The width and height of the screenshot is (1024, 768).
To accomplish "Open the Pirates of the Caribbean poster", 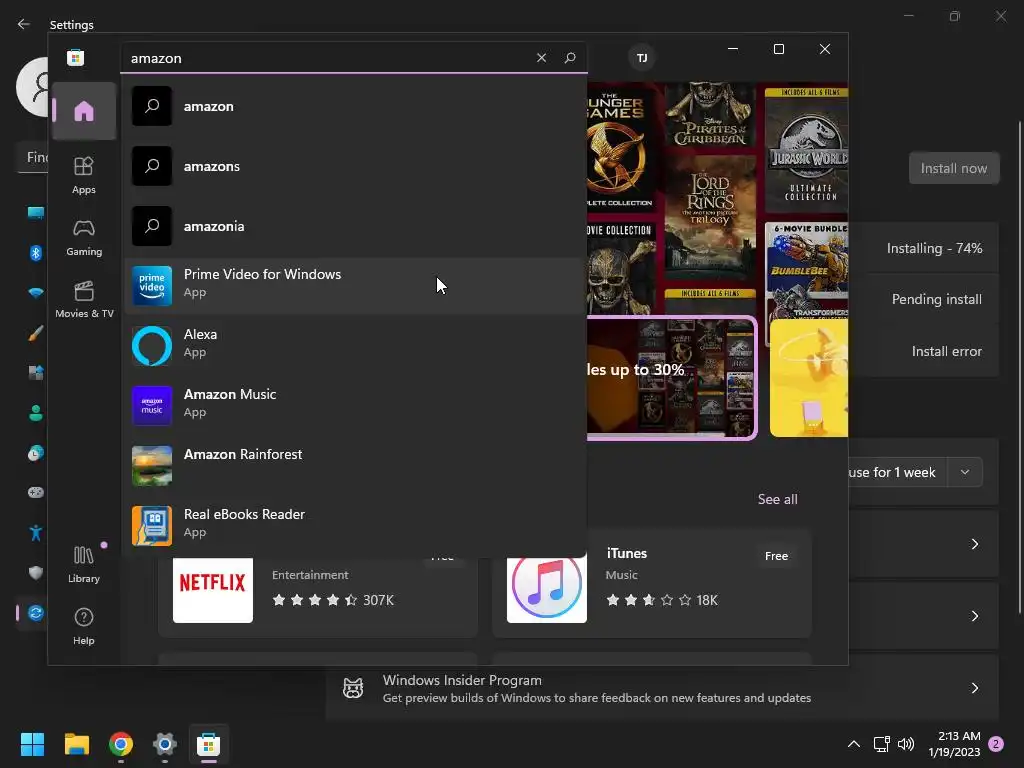I will coord(710,114).
